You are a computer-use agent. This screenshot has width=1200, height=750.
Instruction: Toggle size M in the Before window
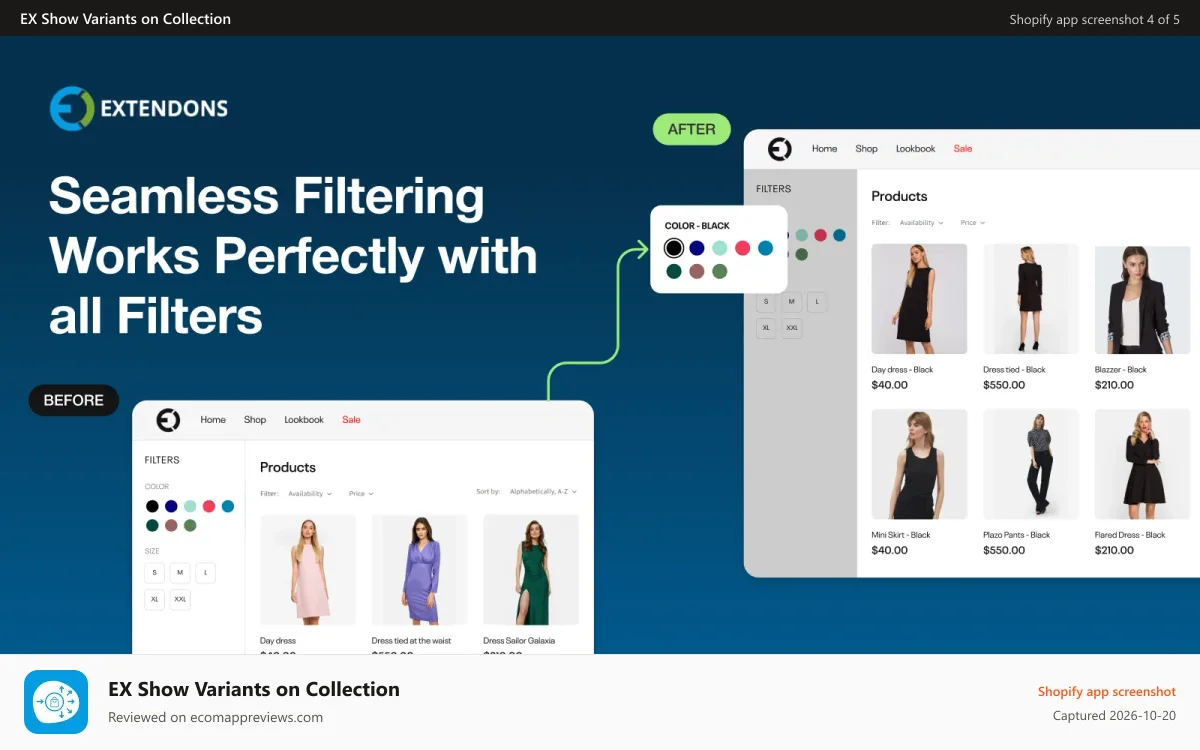[x=180, y=573]
